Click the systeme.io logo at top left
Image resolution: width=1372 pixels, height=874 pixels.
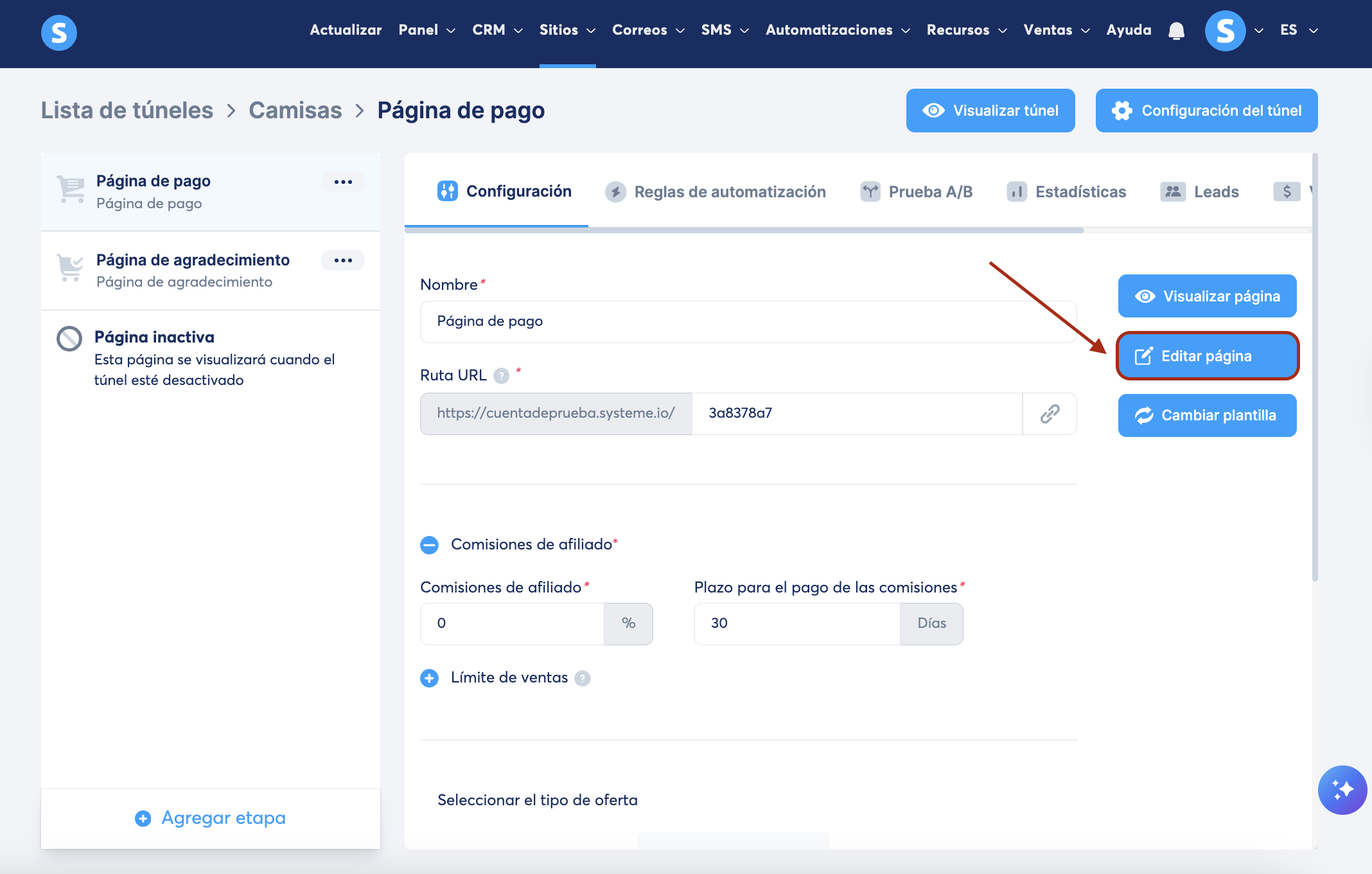[59, 32]
